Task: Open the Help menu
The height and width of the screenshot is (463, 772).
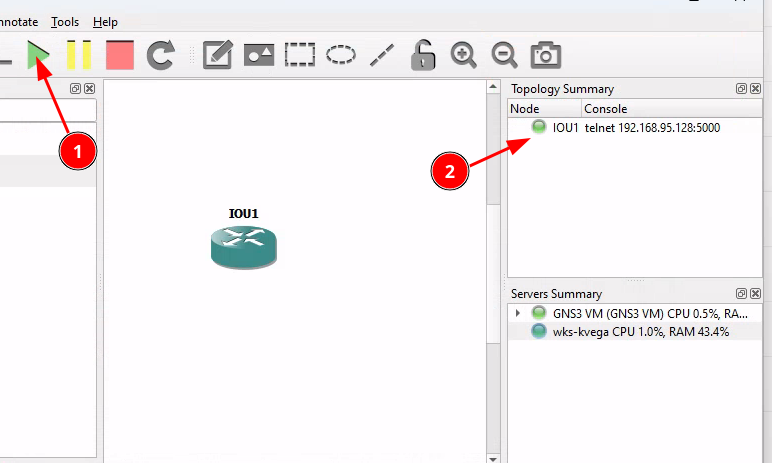Action: click(105, 21)
